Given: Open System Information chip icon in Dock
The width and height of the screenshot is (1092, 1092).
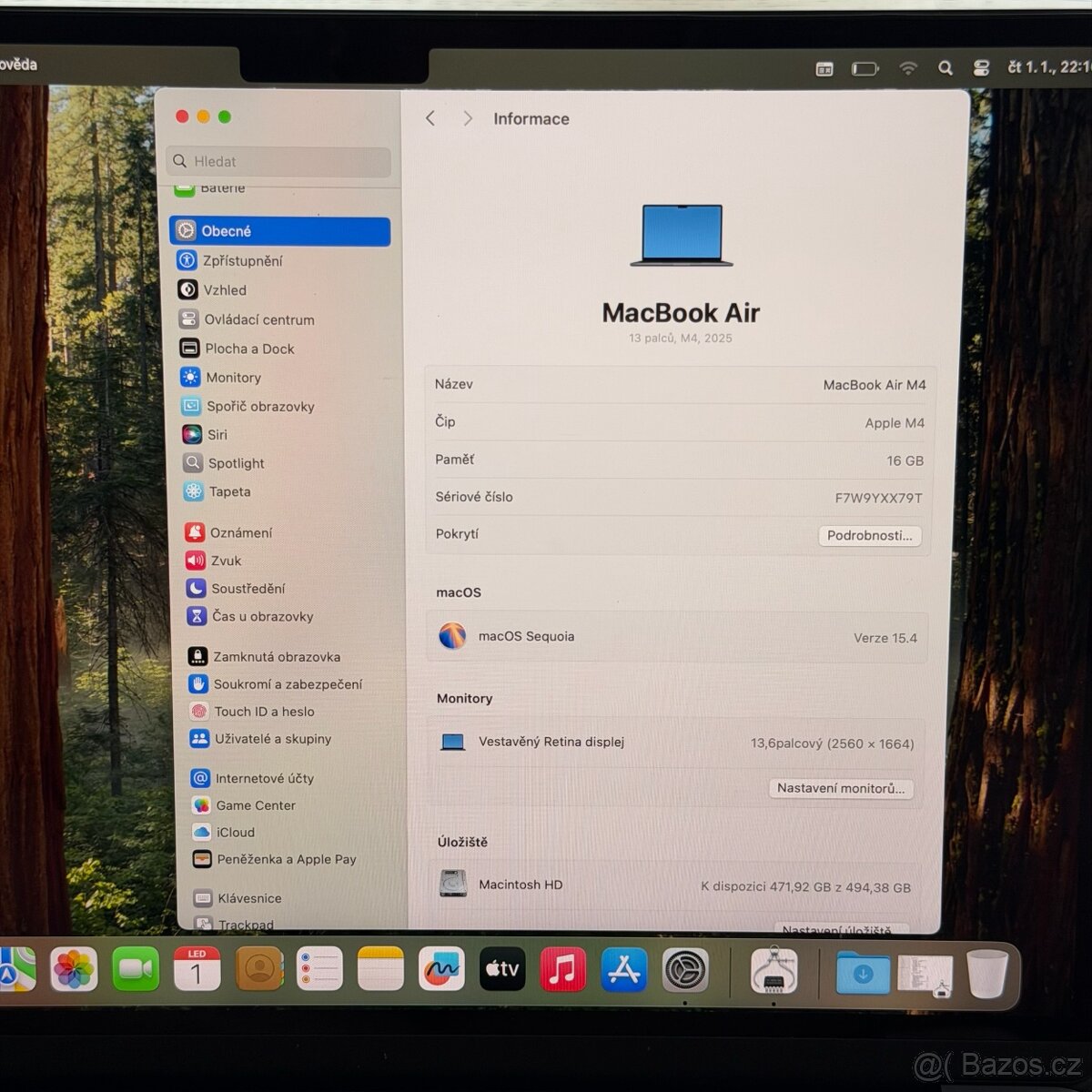Looking at the screenshot, I should pyautogui.click(x=774, y=971).
